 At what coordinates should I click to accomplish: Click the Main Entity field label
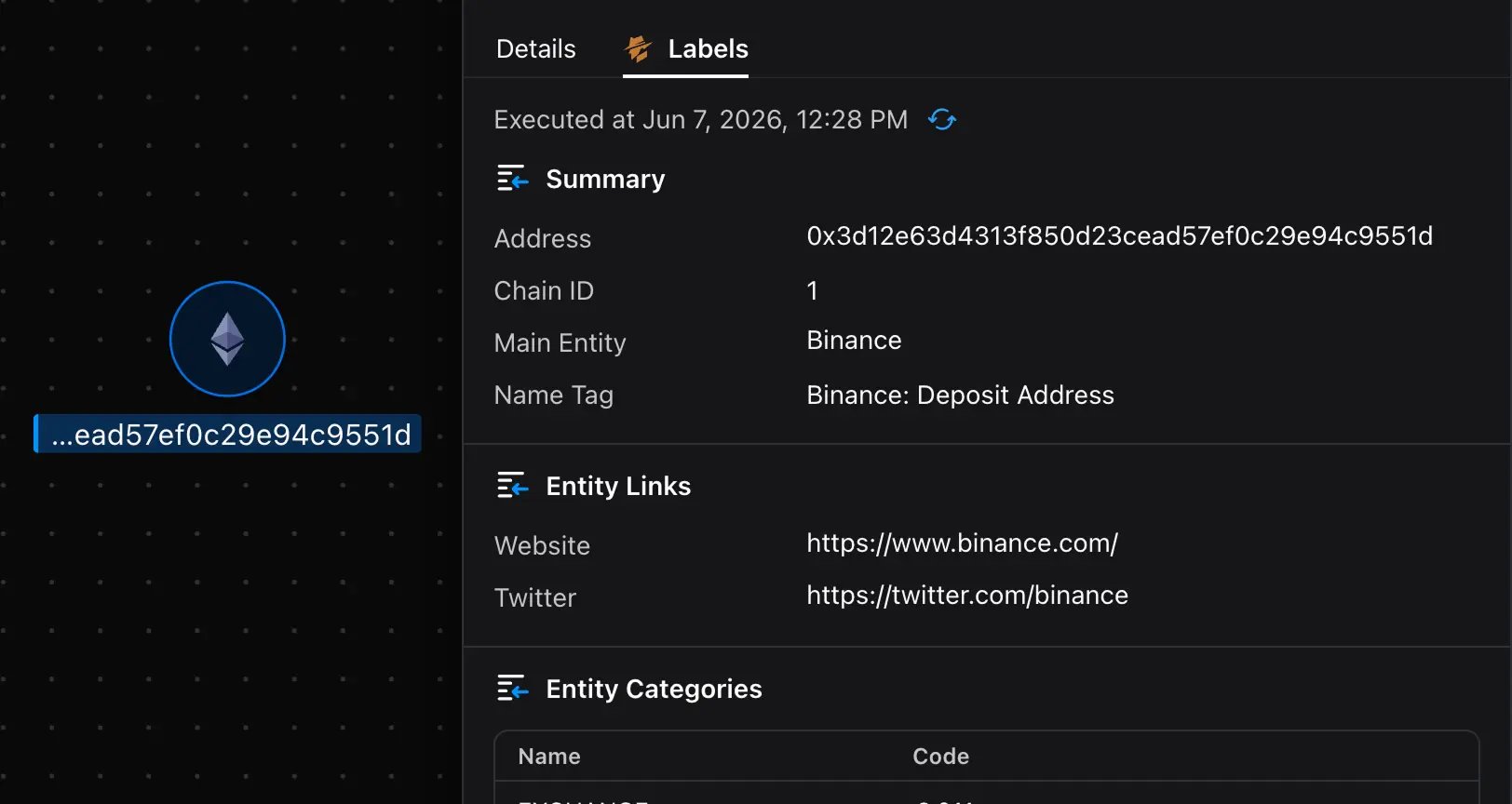[x=560, y=343]
